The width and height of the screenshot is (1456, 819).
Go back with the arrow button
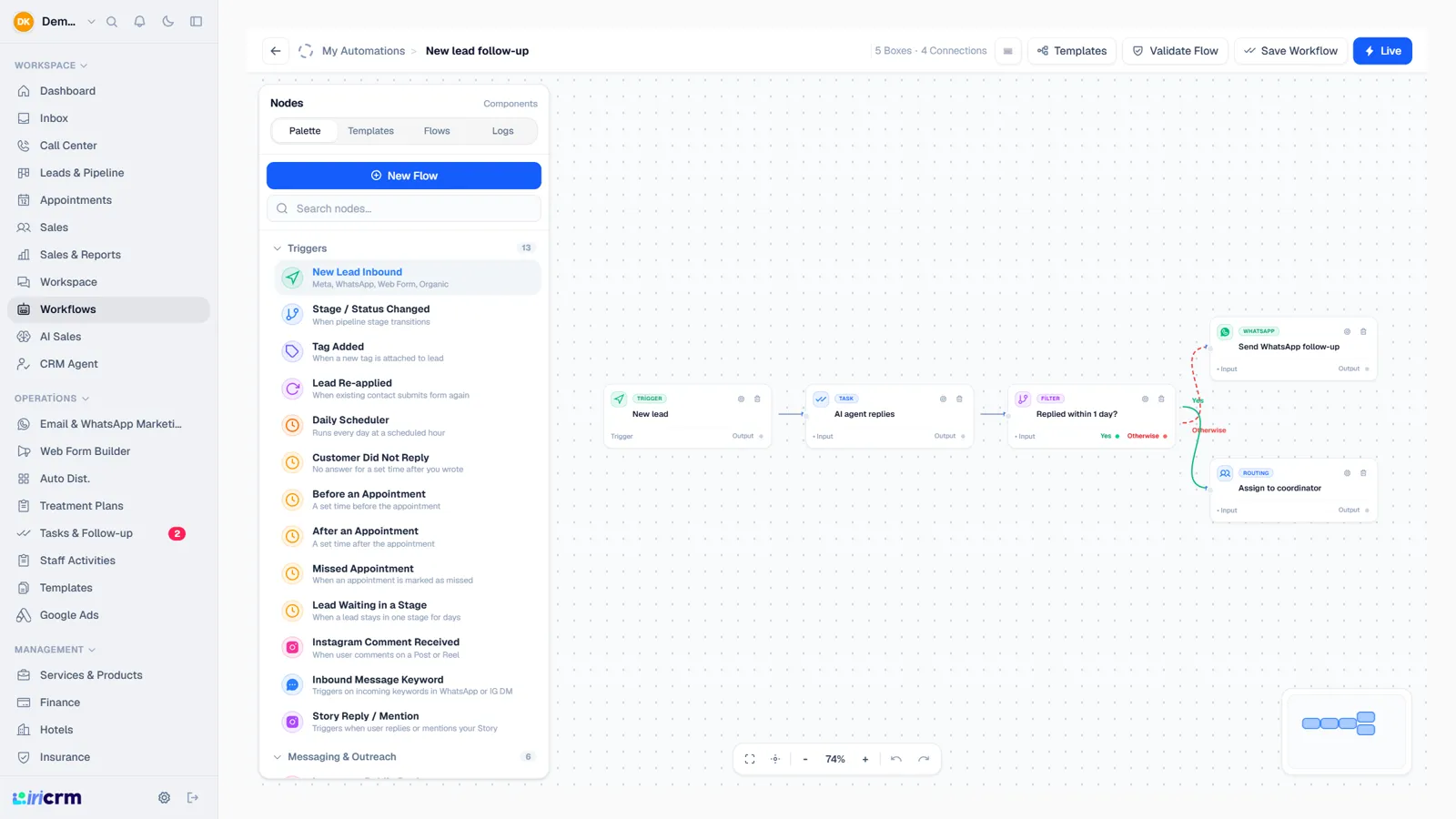pos(276,51)
